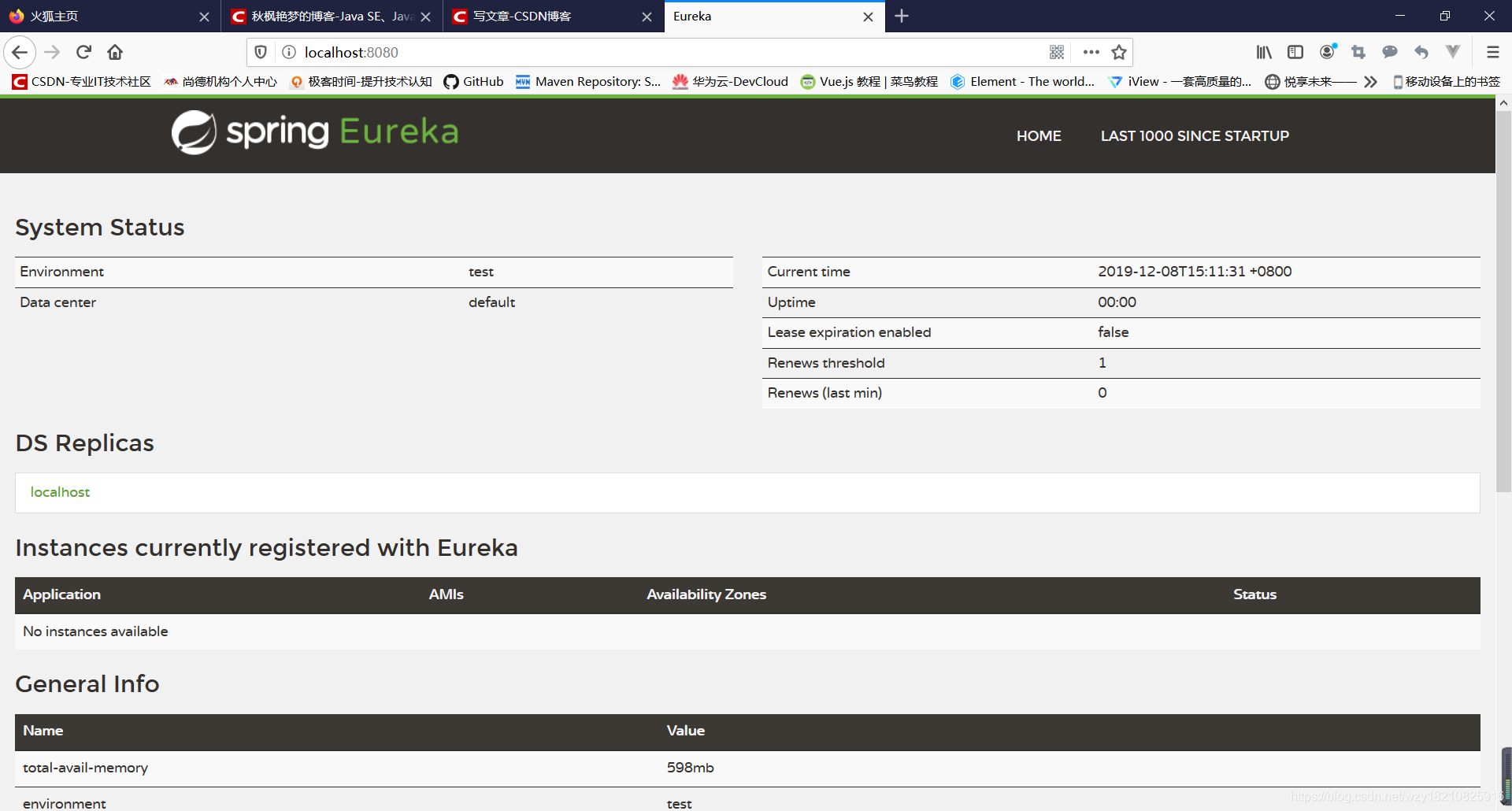The height and width of the screenshot is (811, 1512).
Task: Click the scrollbar up arrow
Action: (x=1503, y=103)
